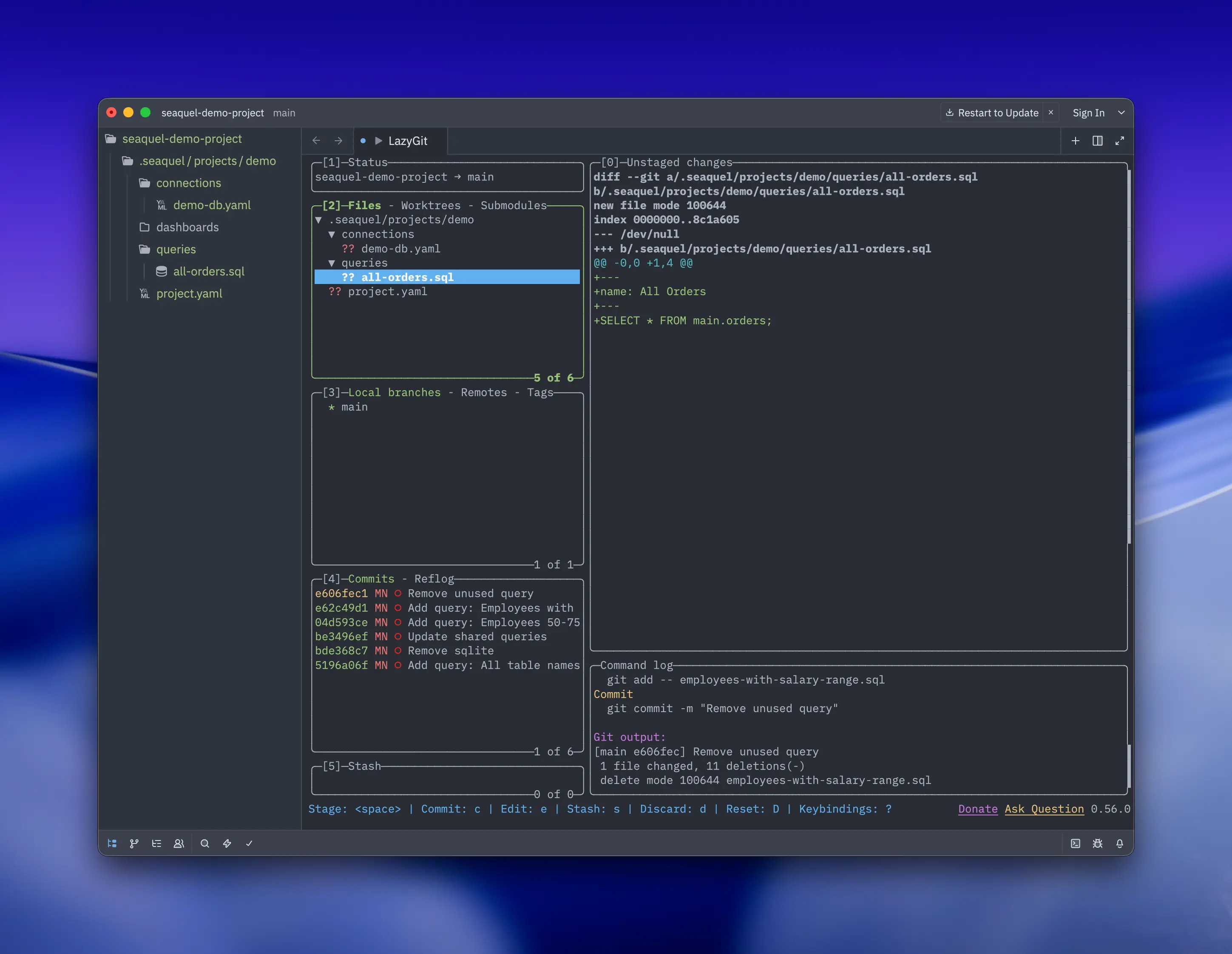Open the debugger bug icon

pos(1097,843)
